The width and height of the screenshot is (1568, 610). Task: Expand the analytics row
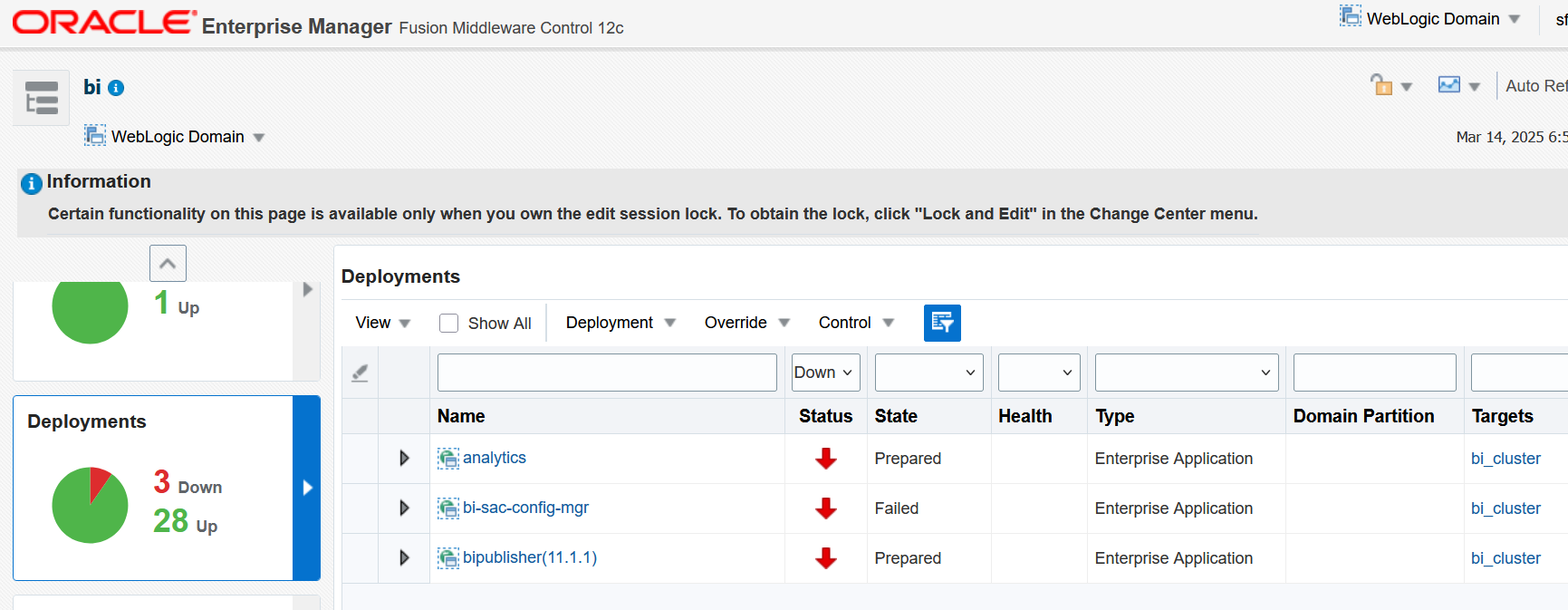tap(404, 459)
